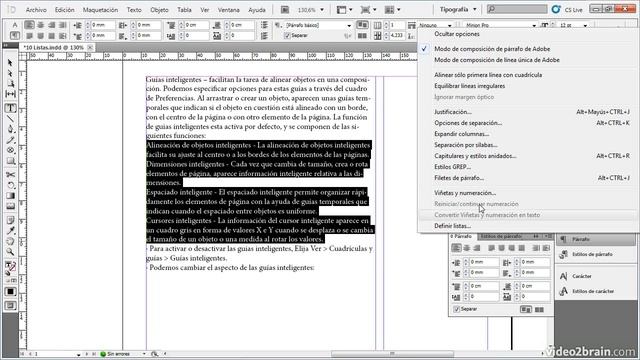Click the CS Live icon

coord(556,9)
